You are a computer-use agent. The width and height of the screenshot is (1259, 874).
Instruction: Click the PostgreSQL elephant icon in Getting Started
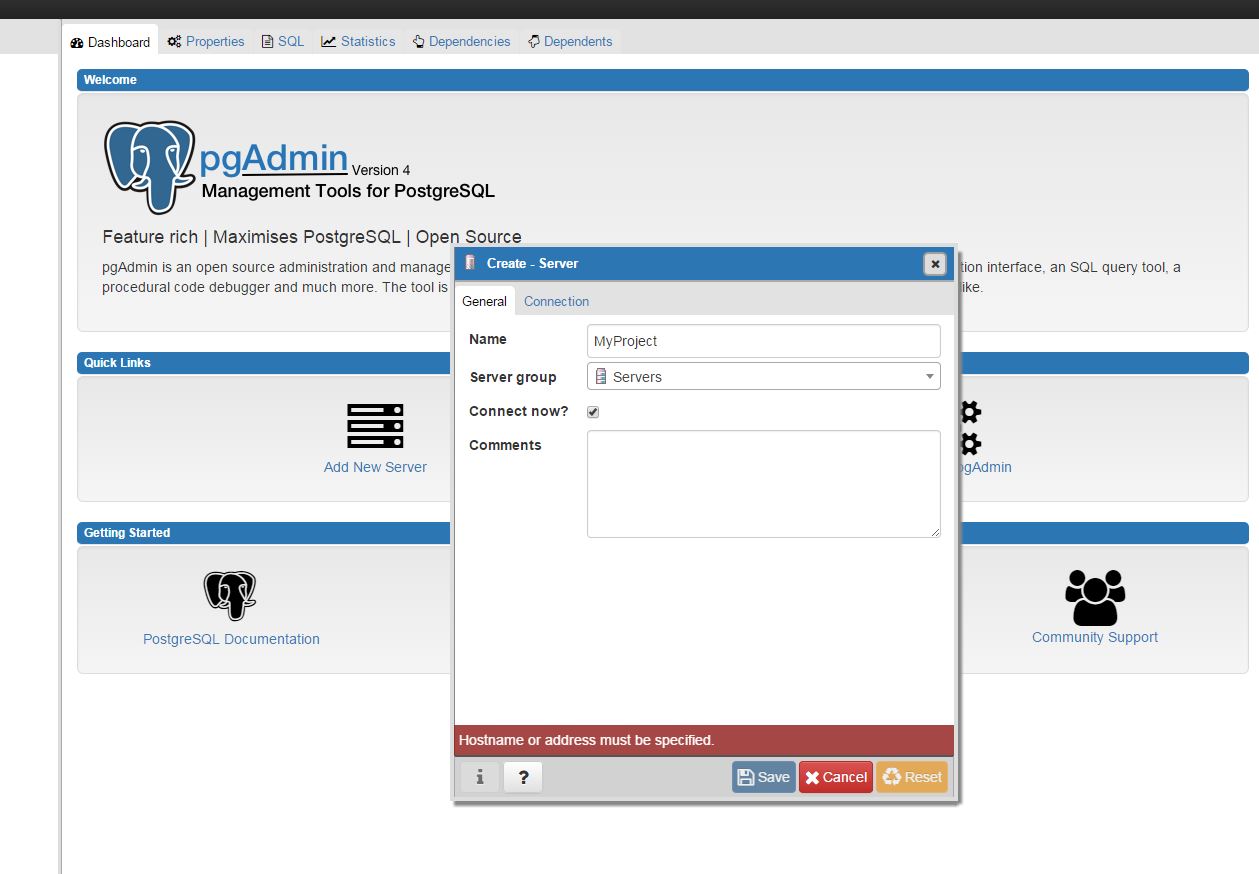click(x=230, y=596)
